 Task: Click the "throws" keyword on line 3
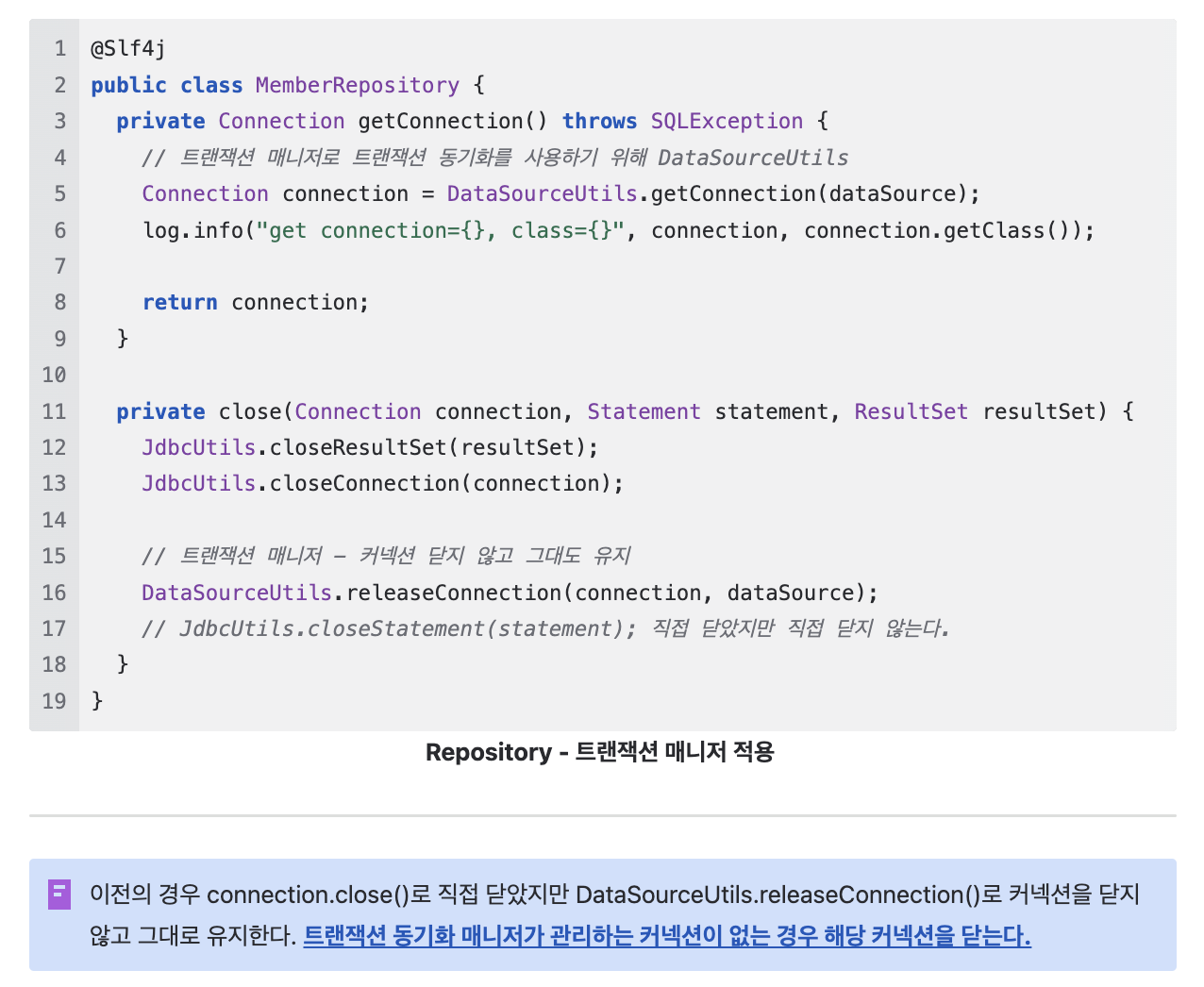600,121
